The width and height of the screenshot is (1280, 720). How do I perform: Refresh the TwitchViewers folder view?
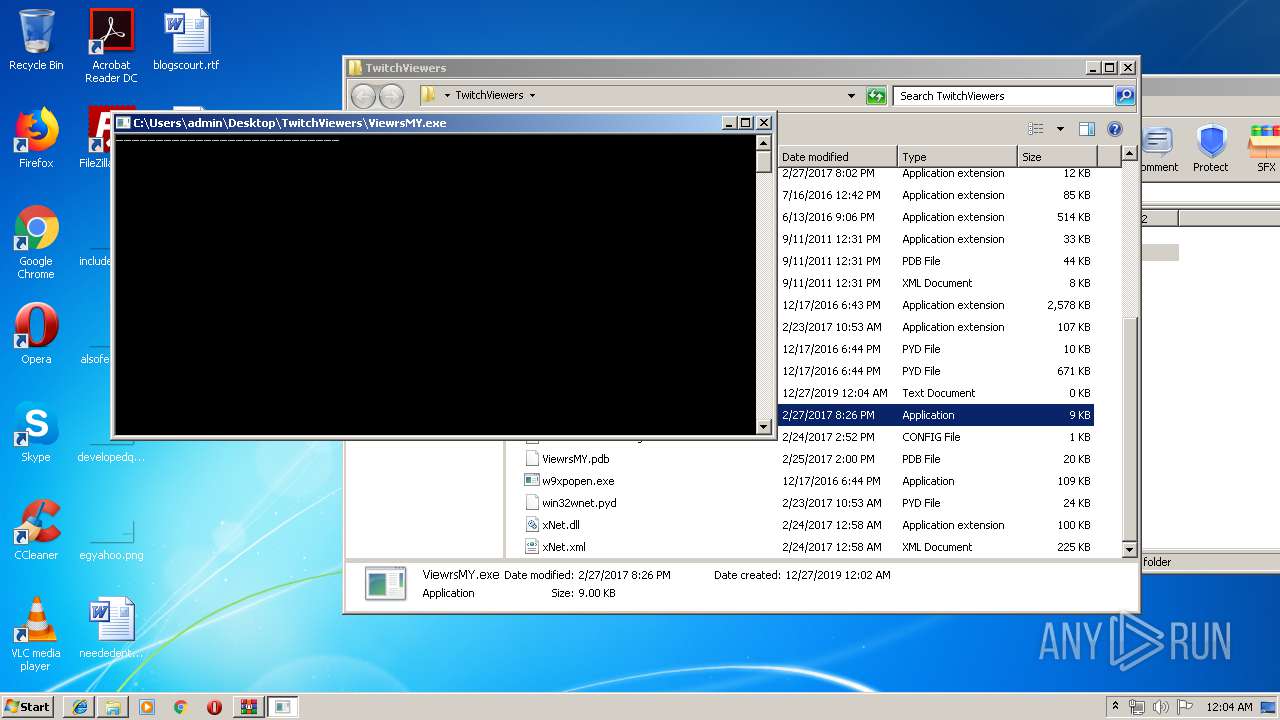876,96
